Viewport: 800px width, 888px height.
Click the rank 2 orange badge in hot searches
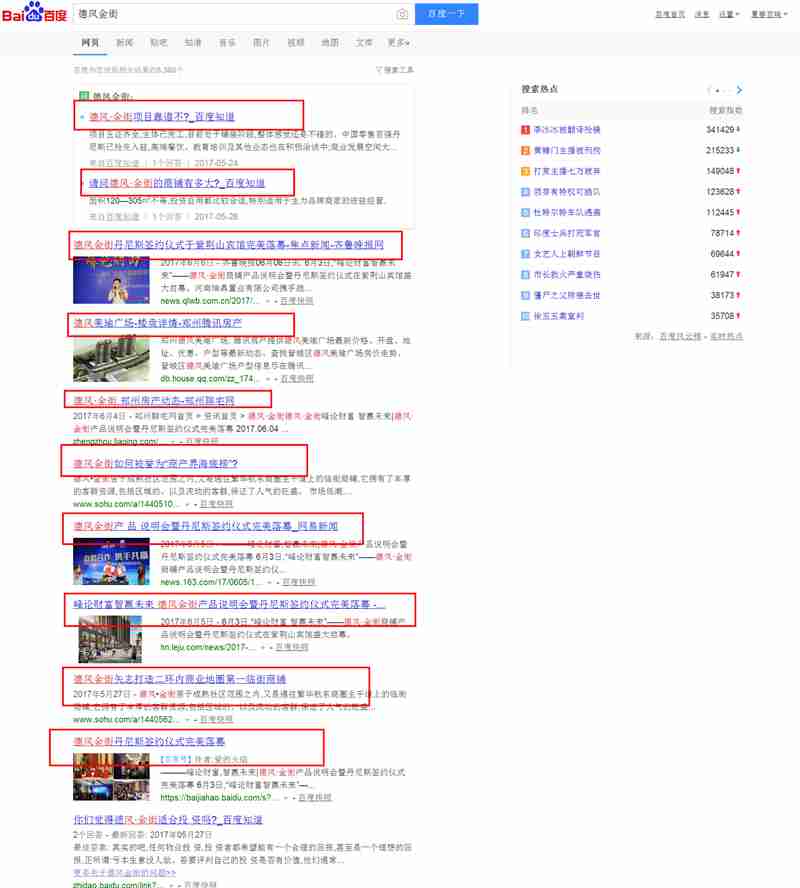tap(526, 151)
